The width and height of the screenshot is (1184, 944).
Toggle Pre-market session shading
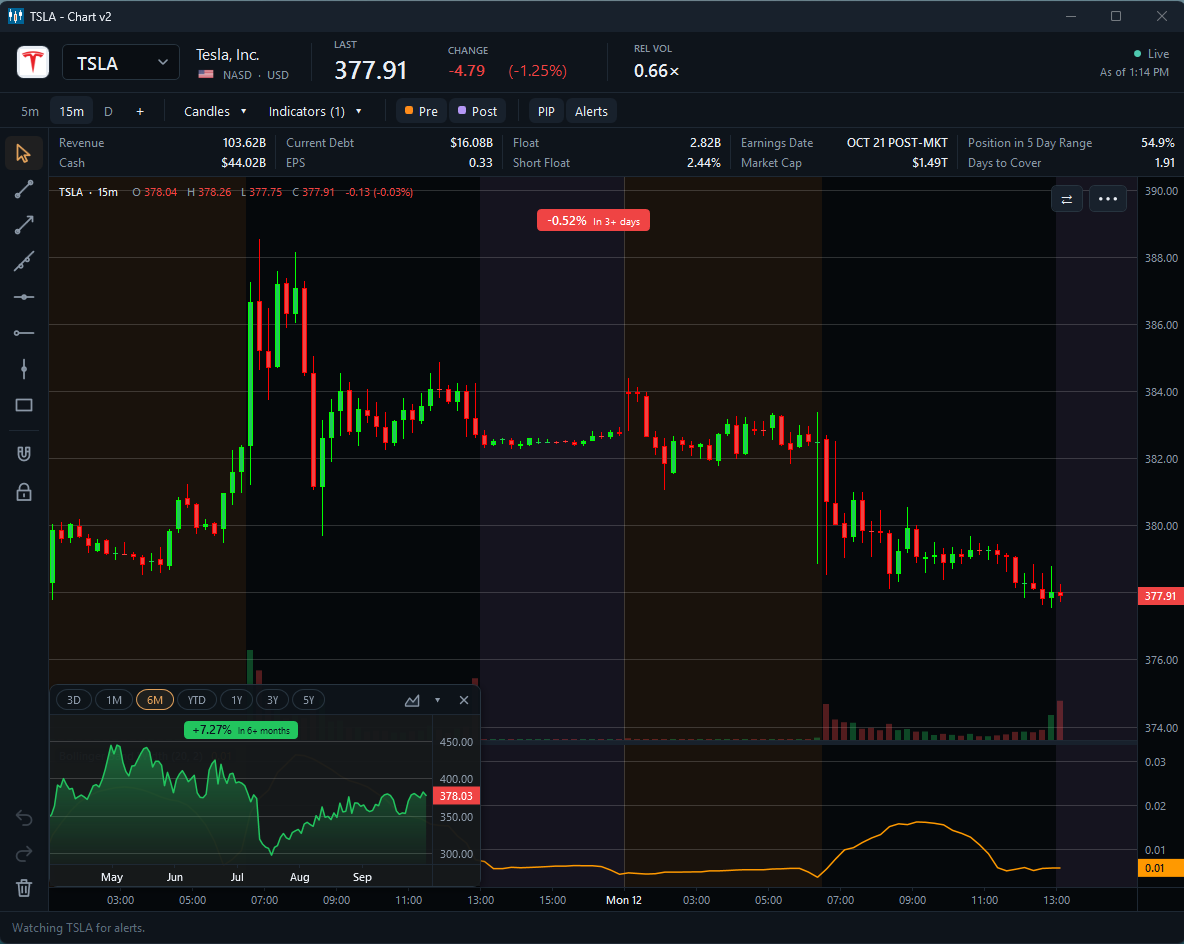pos(421,111)
